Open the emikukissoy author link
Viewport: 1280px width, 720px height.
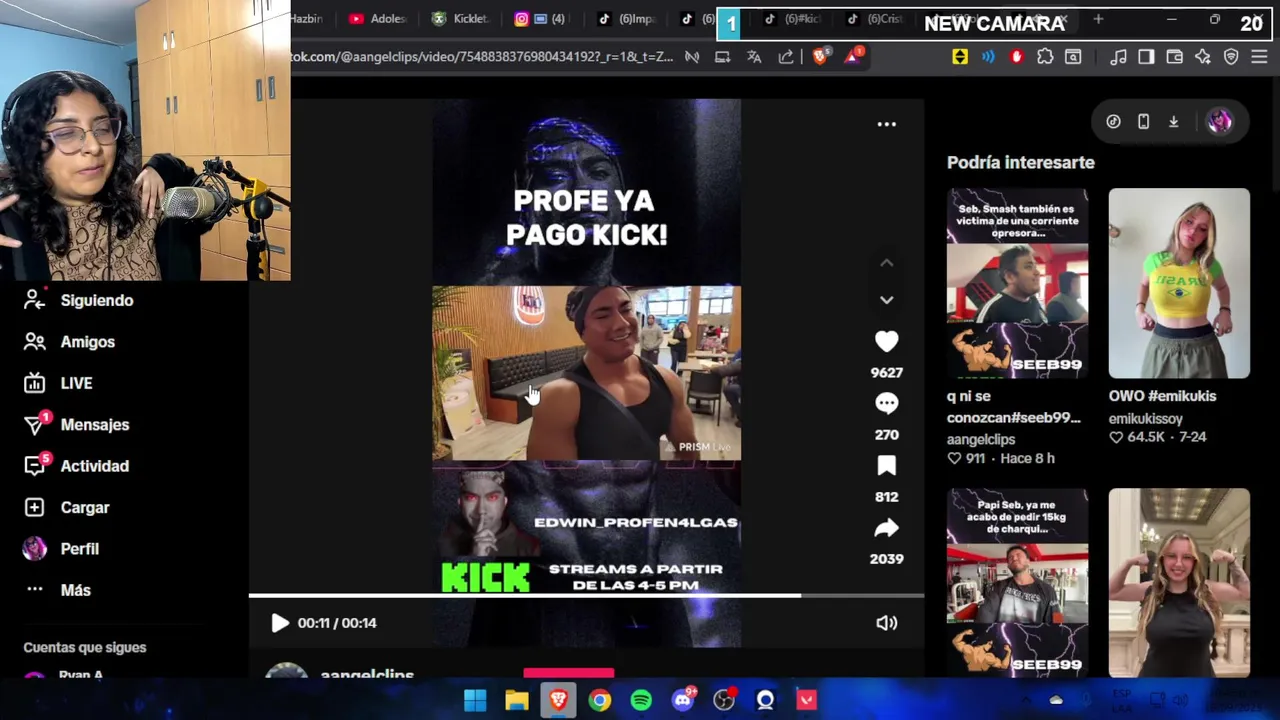(x=1146, y=419)
